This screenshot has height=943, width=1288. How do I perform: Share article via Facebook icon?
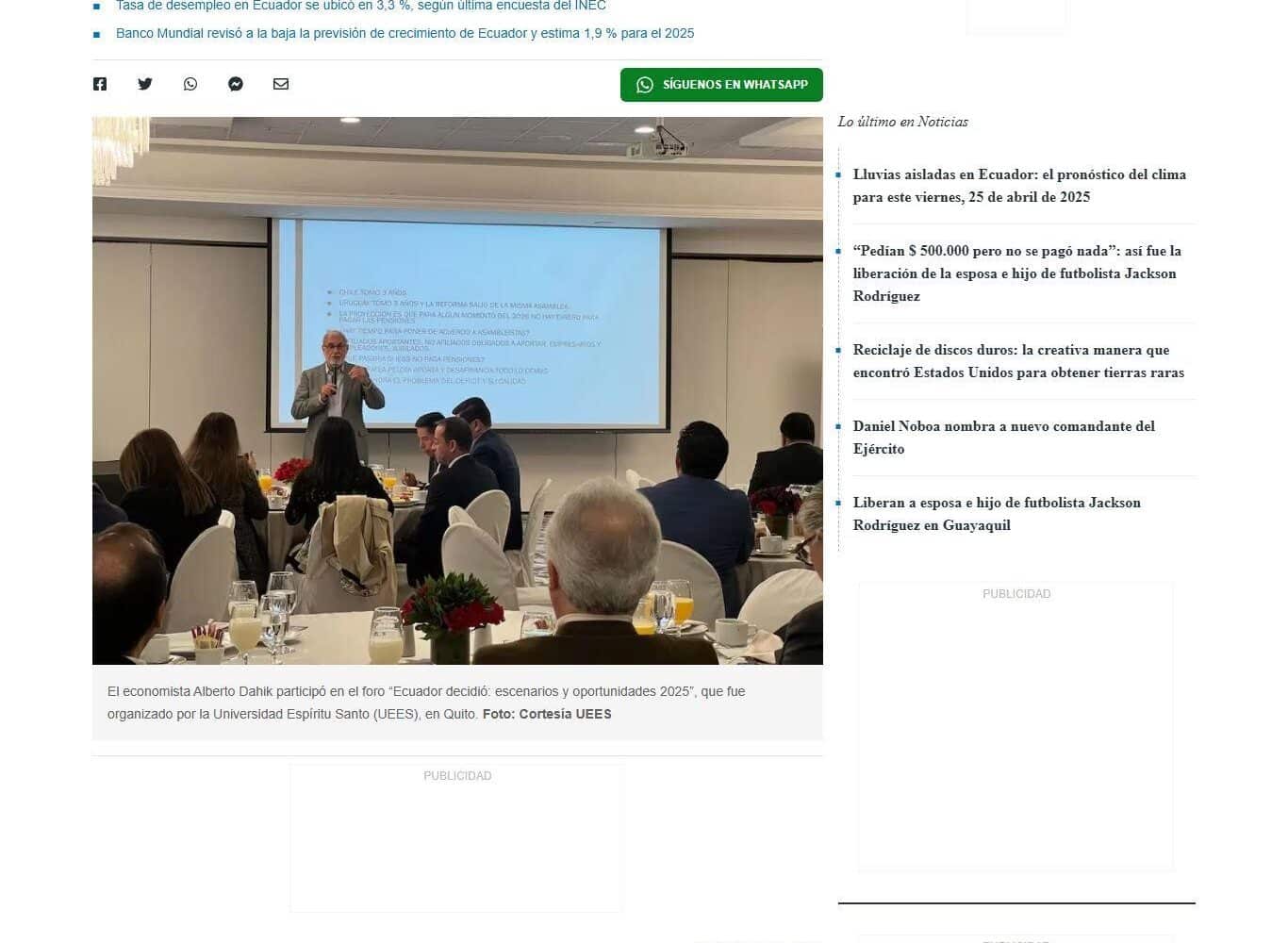(100, 84)
